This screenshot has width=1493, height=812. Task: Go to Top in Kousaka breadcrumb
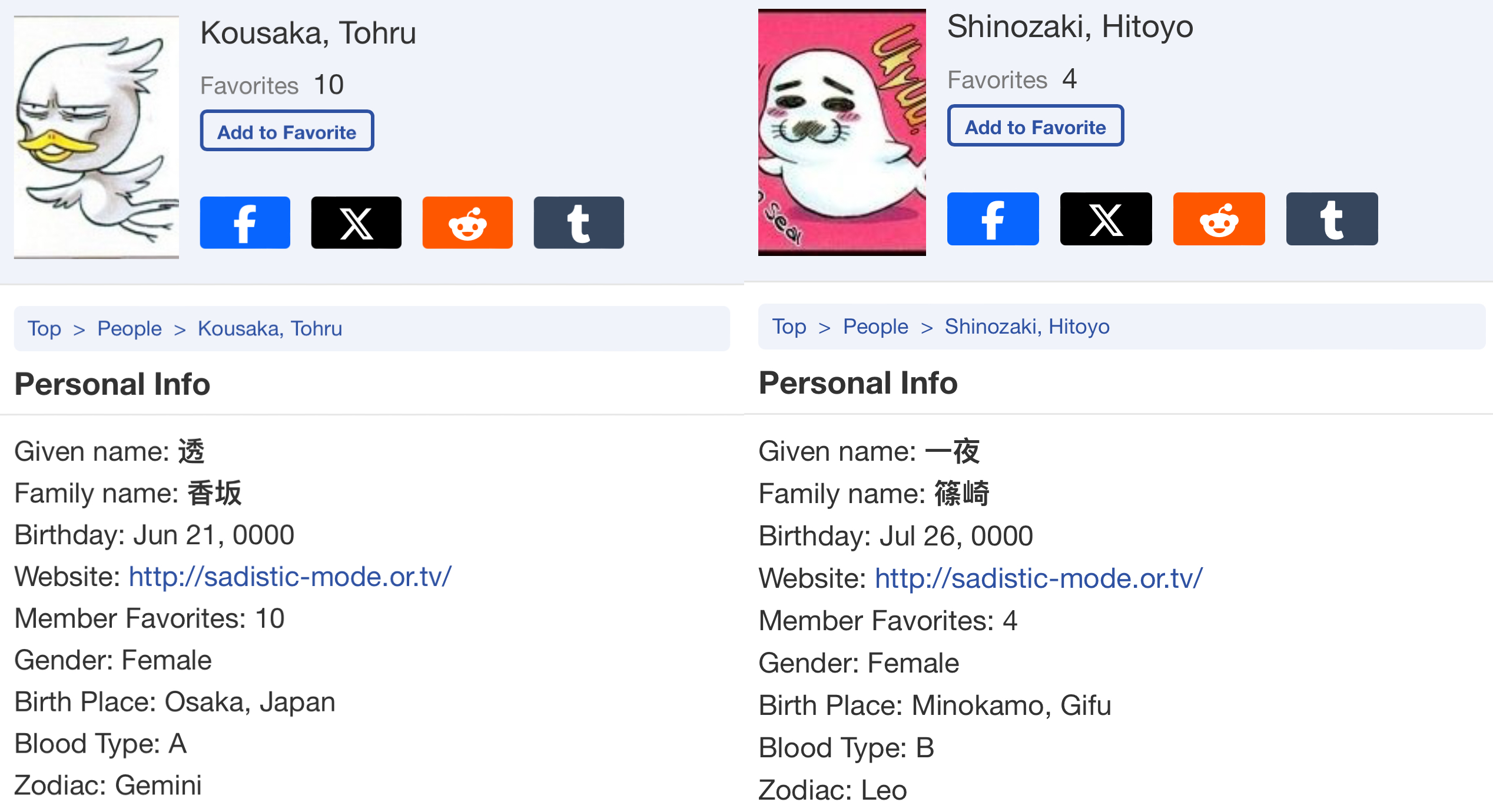tap(44, 328)
